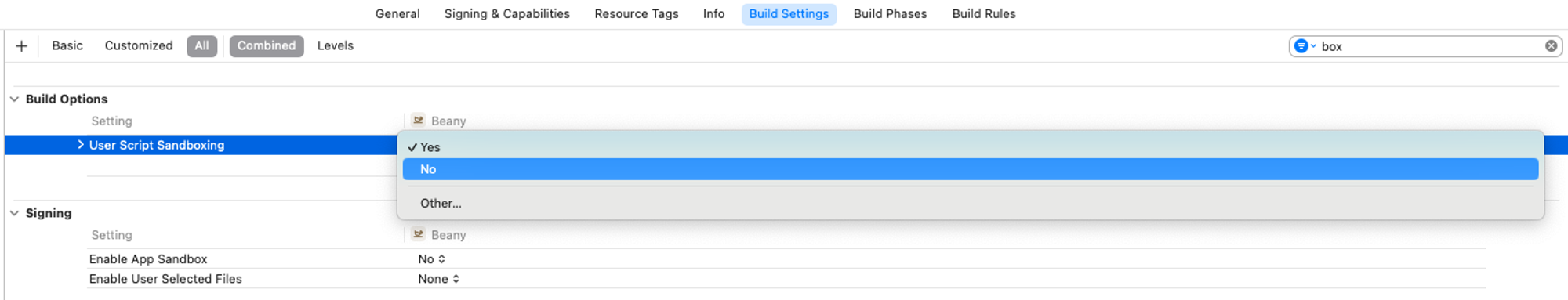
Task: Open Enable App Sandbox value dropdown
Action: click(432, 259)
